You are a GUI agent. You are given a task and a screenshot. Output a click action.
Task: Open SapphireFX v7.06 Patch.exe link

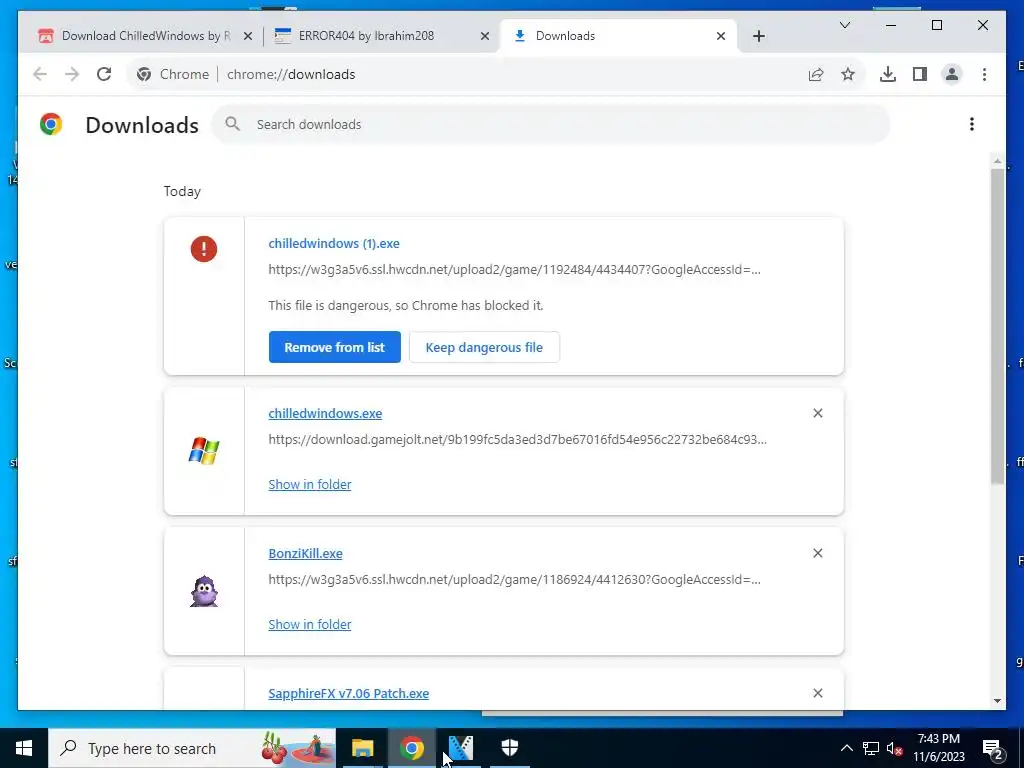tap(349, 694)
